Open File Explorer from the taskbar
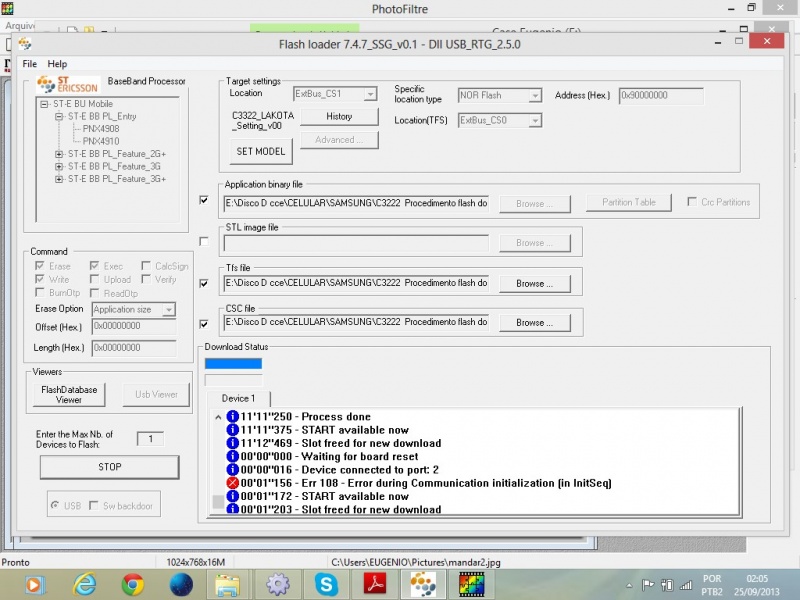 click(x=228, y=585)
